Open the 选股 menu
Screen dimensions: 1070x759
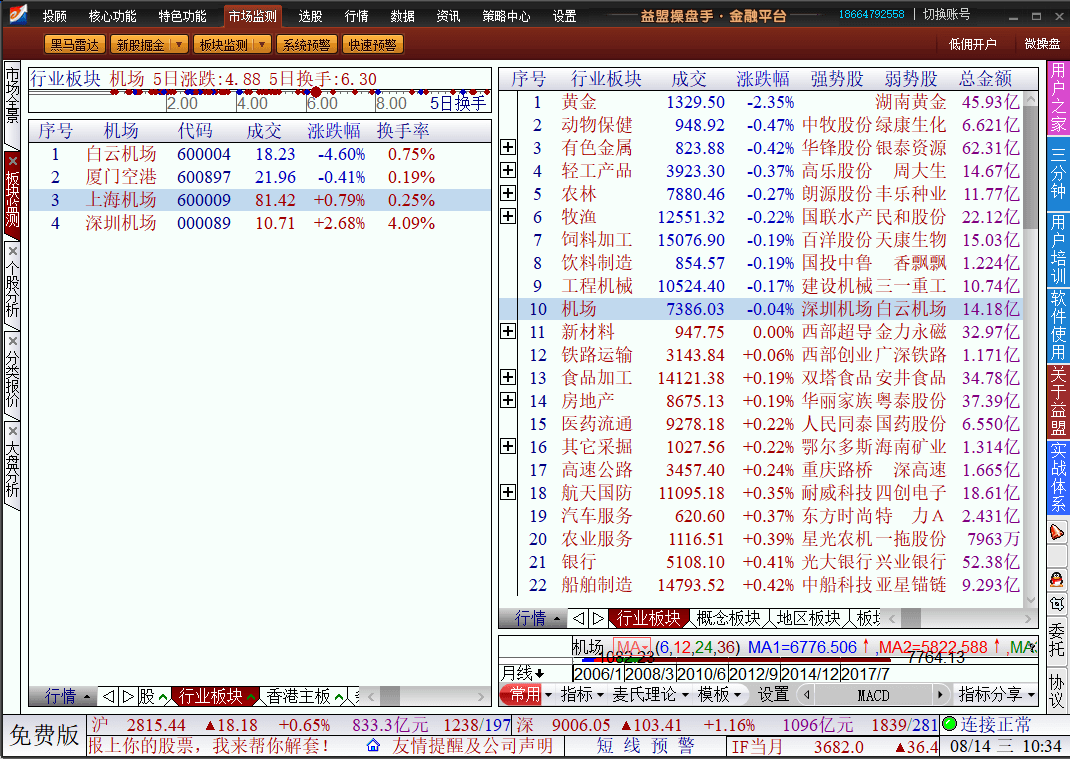(x=310, y=16)
